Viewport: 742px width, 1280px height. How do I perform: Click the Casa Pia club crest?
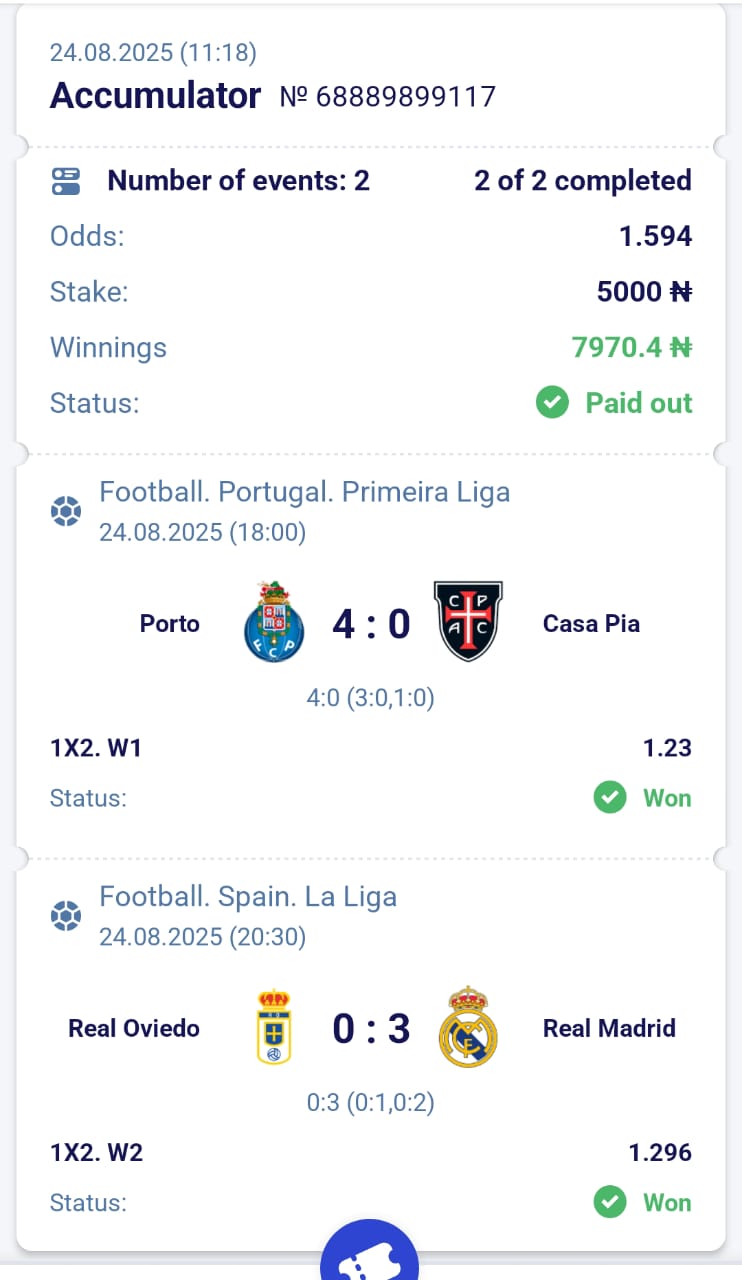pyautogui.click(x=468, y=621)
